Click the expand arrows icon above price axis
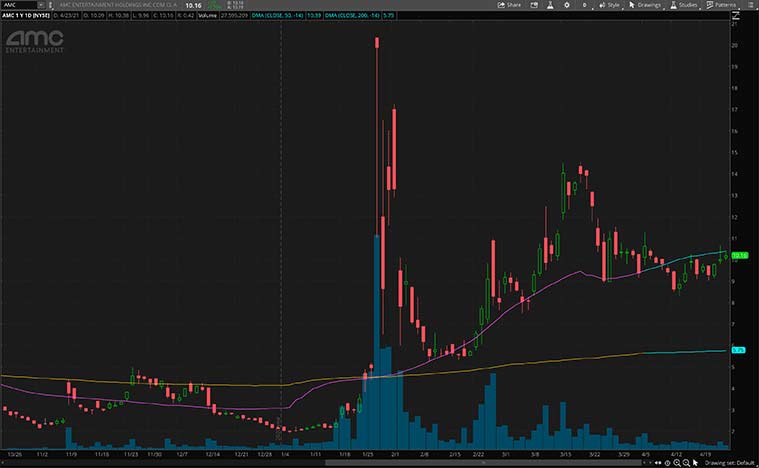 coord(737,17)
